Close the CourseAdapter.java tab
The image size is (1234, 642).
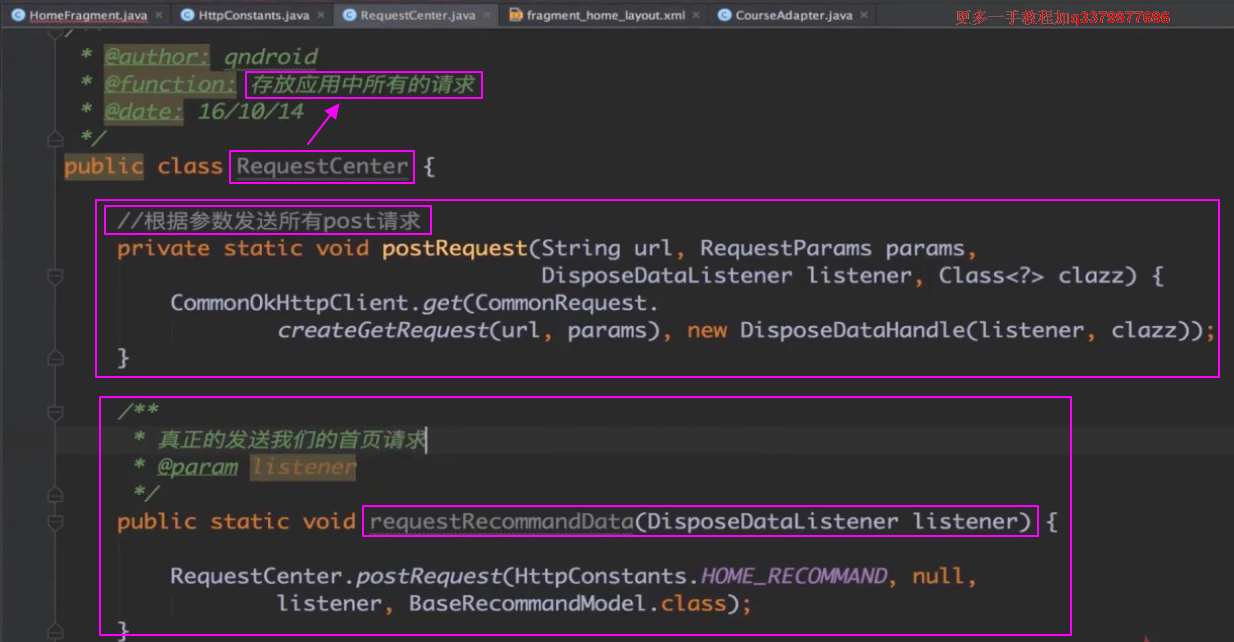[864, 16]
